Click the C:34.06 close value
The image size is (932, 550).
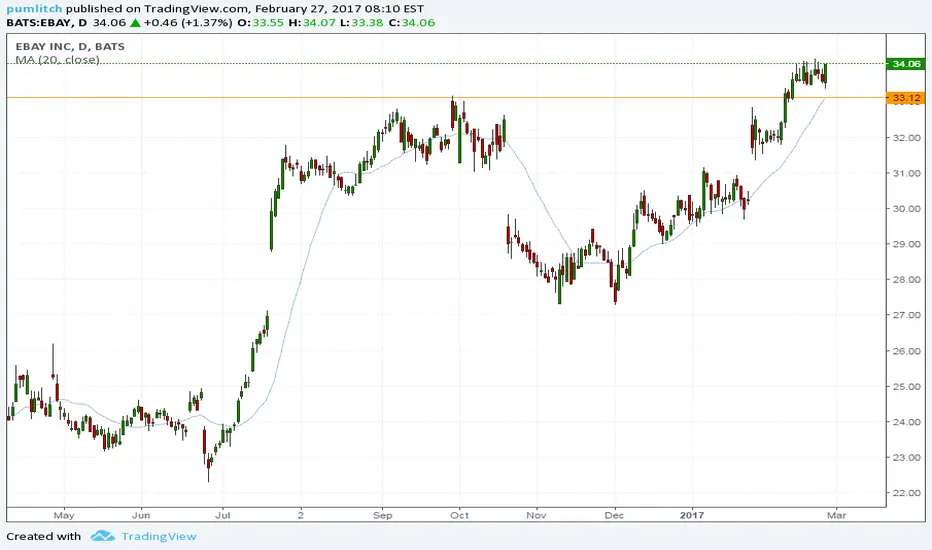pos(412,23)
